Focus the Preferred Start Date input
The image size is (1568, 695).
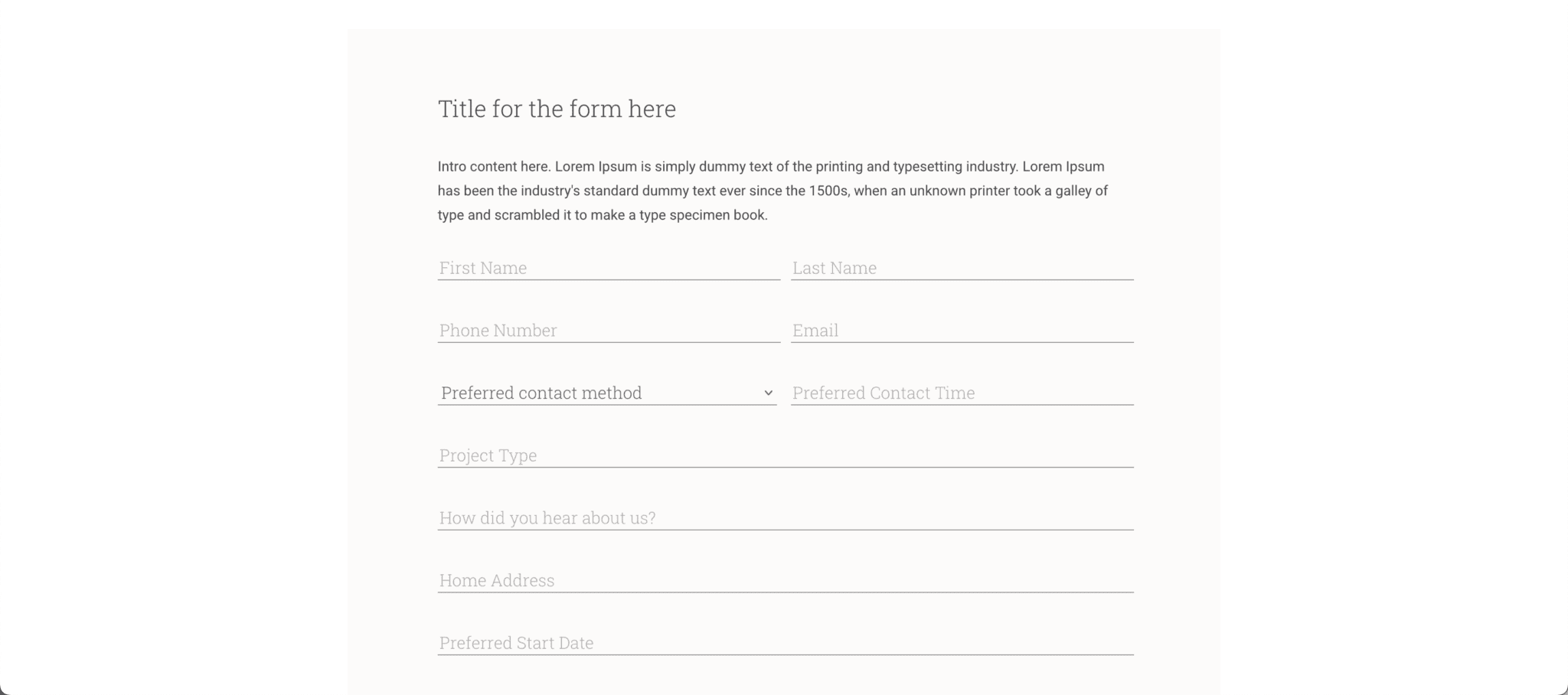click(785, 643)
